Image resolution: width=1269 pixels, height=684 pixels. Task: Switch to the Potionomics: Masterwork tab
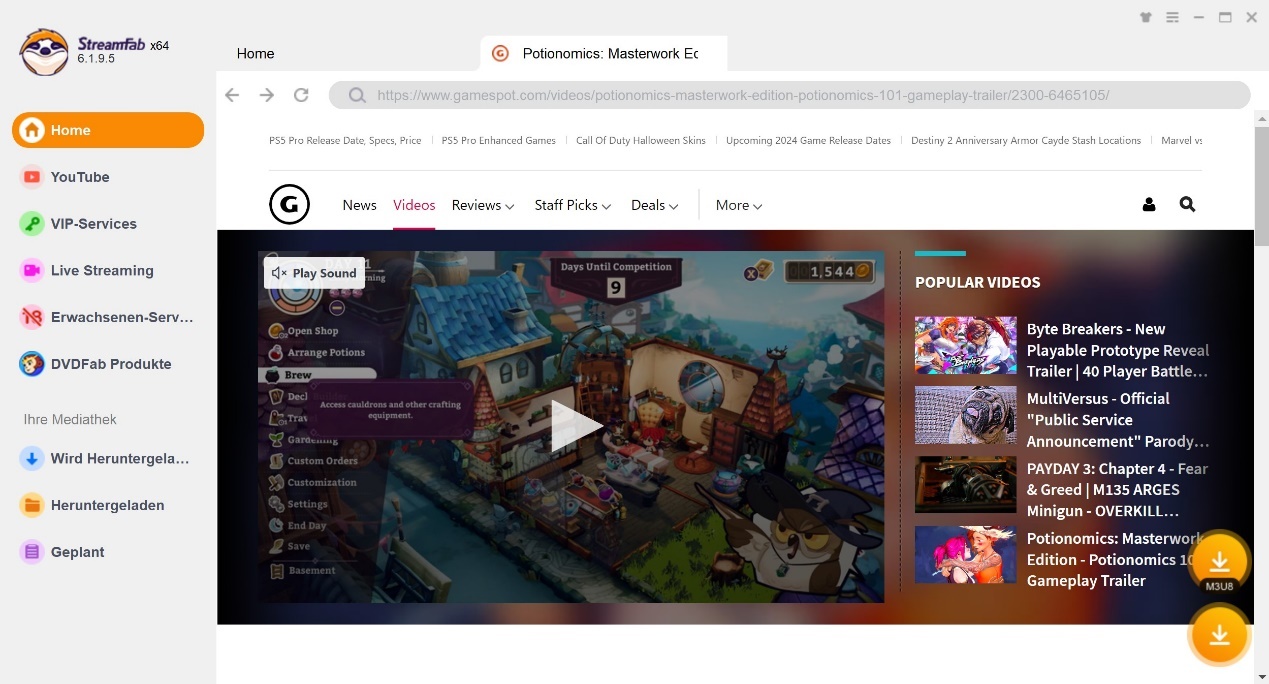tap(604, 53)
